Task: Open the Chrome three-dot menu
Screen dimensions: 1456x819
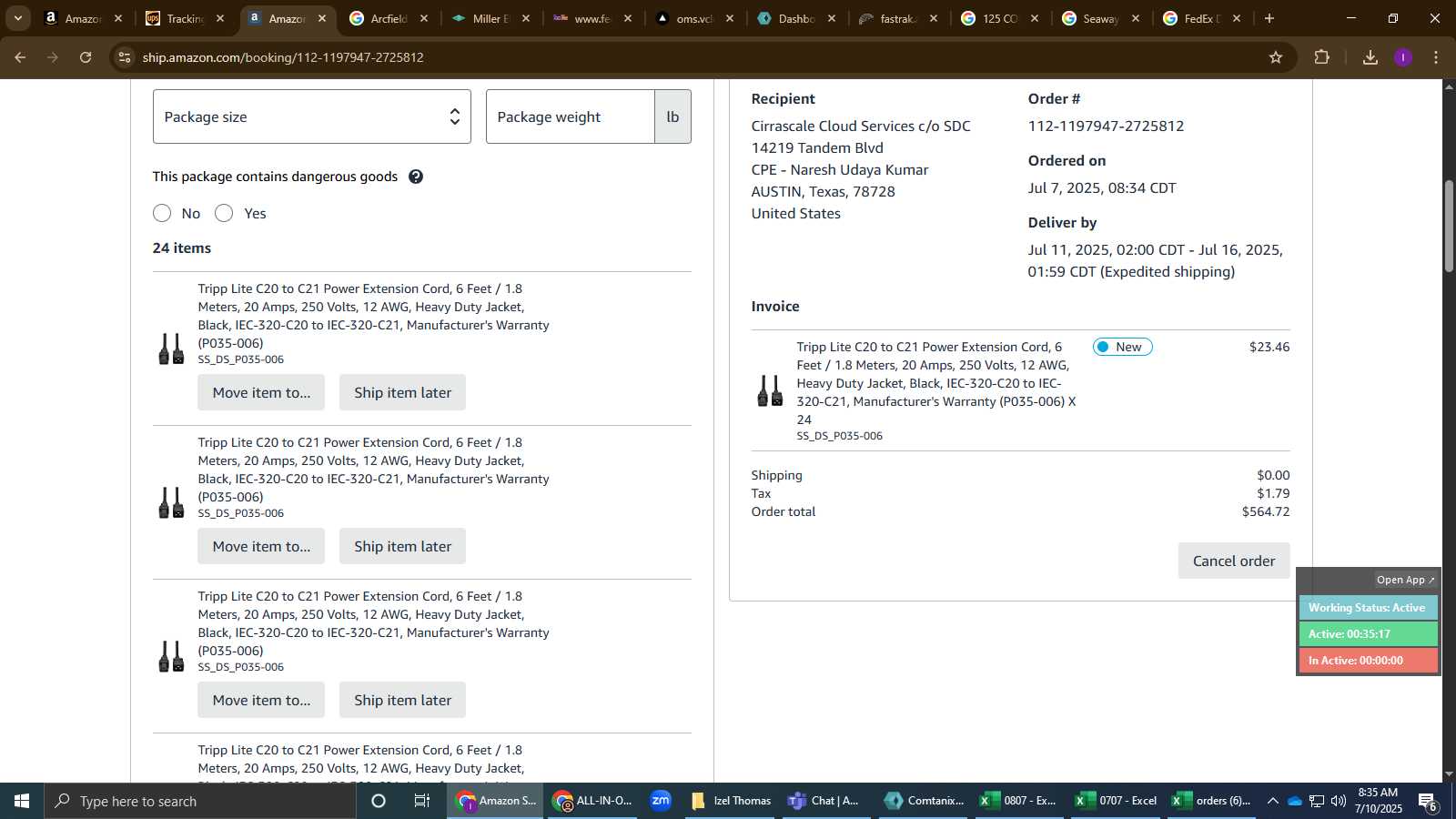Action: [1436, 57]
